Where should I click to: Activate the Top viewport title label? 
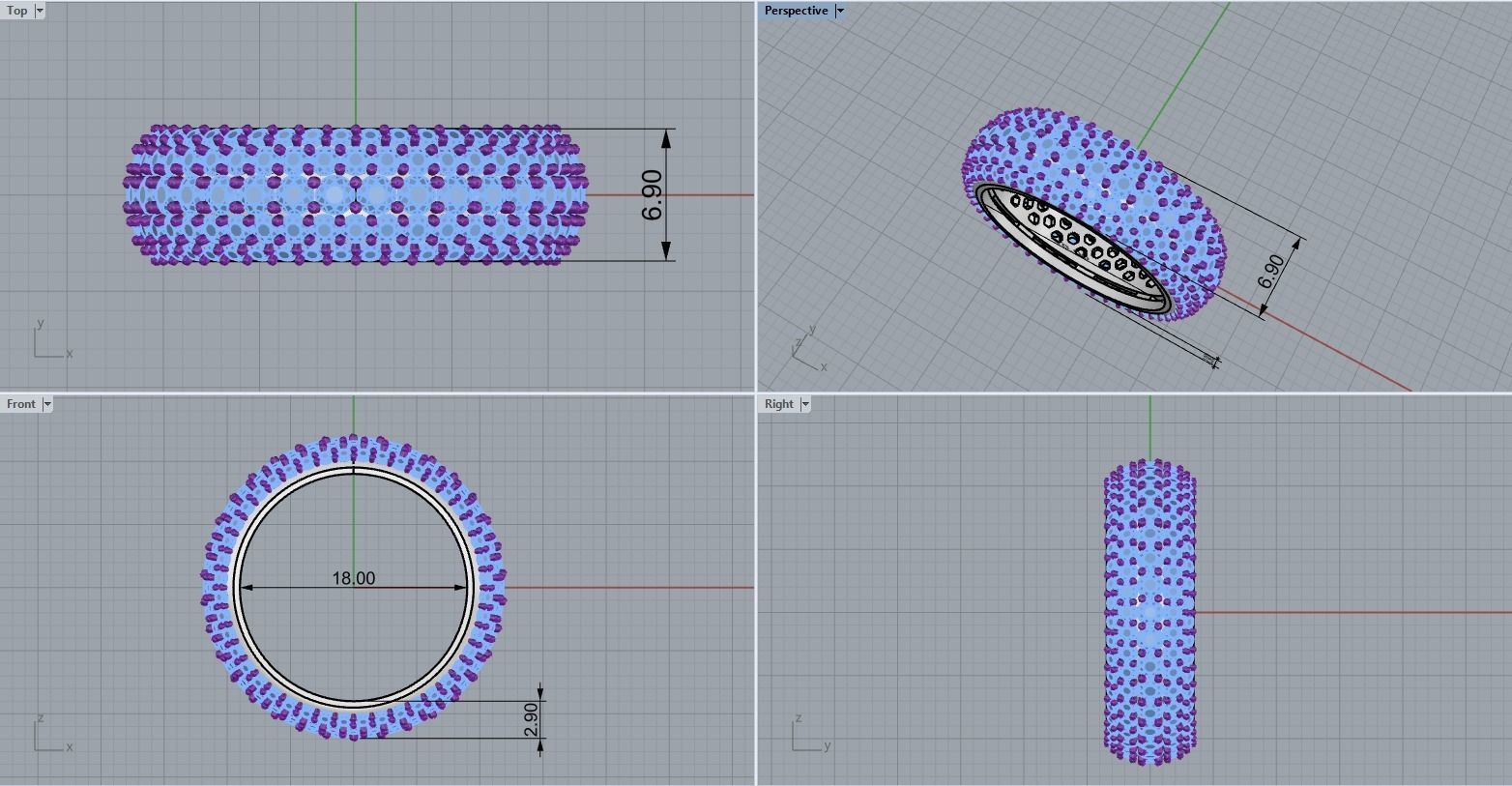point(17,11)
